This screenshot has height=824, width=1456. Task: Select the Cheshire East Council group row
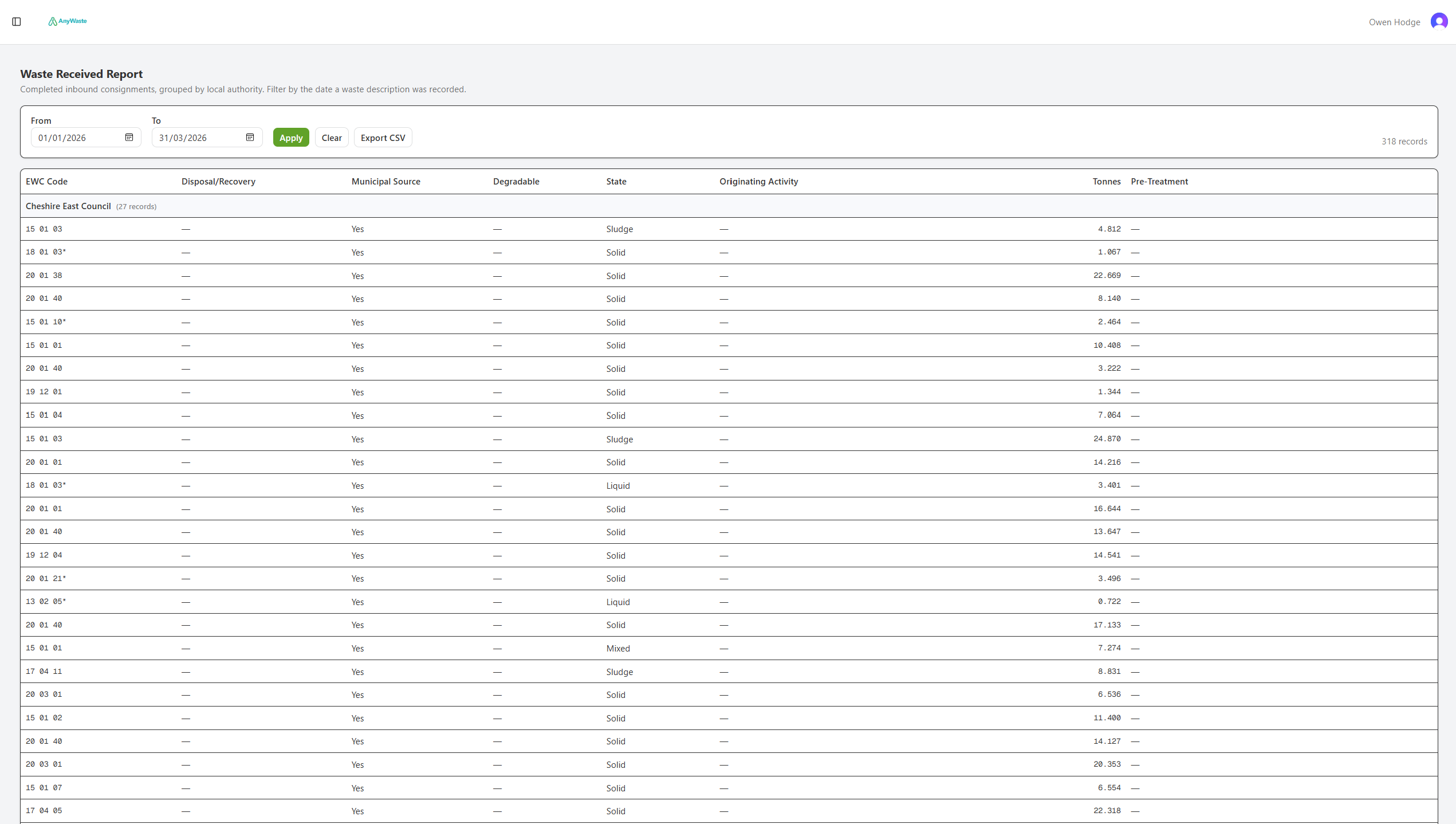(729, 206)
